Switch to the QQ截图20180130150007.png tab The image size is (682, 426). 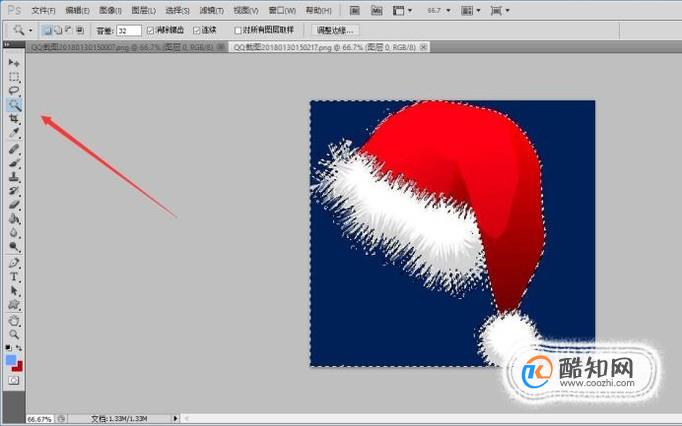(122, 47)
